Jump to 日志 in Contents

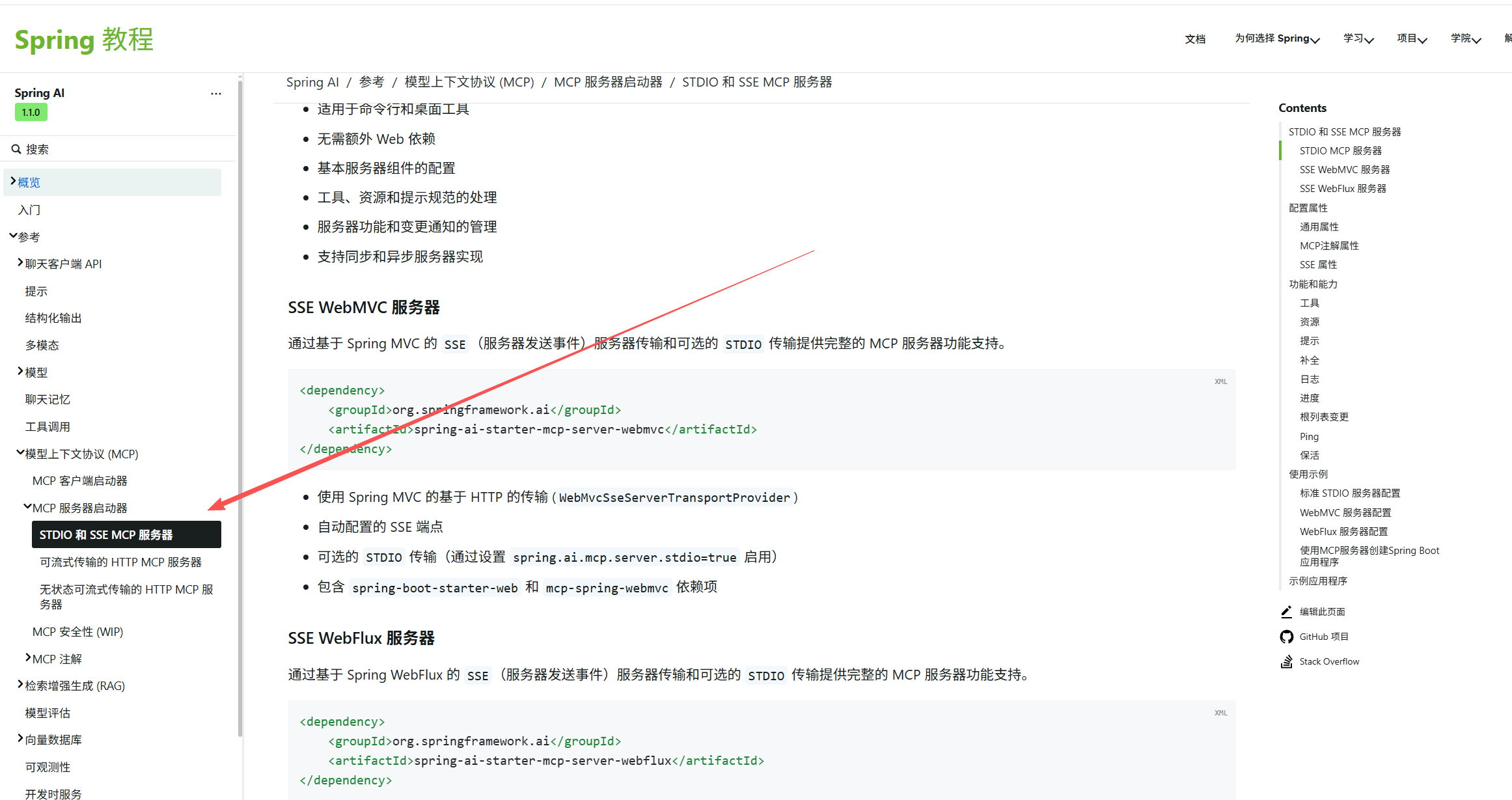point(1310,379)
